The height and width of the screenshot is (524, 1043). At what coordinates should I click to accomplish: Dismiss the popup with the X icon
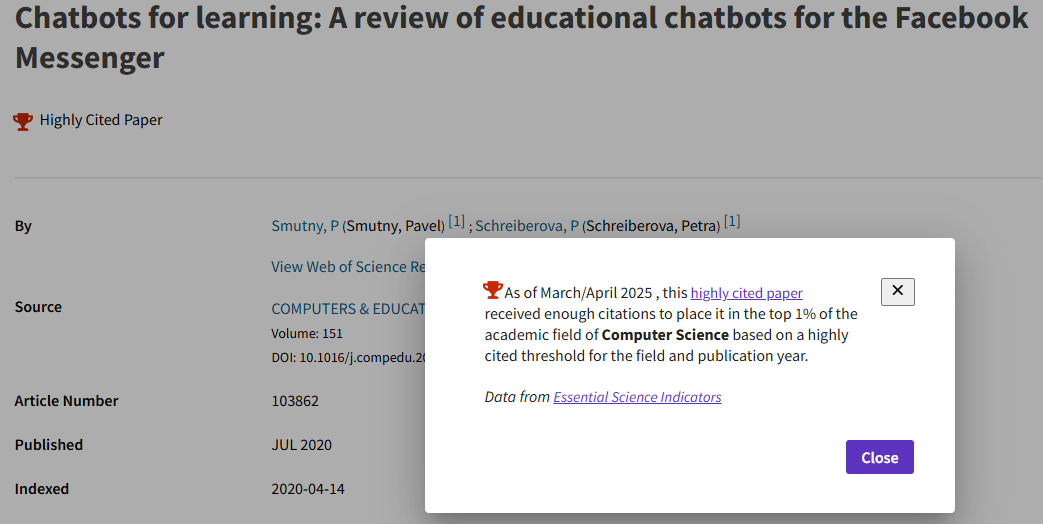point(897,292)
